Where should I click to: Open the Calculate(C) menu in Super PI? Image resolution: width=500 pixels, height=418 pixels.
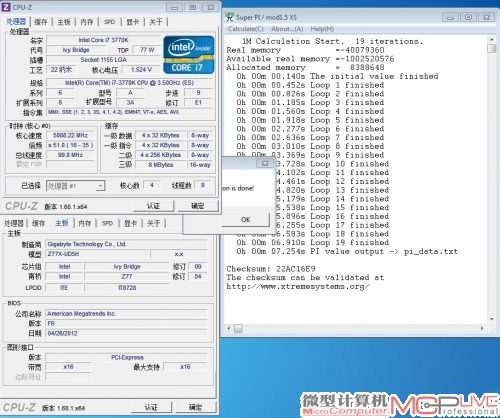point(246,29)
